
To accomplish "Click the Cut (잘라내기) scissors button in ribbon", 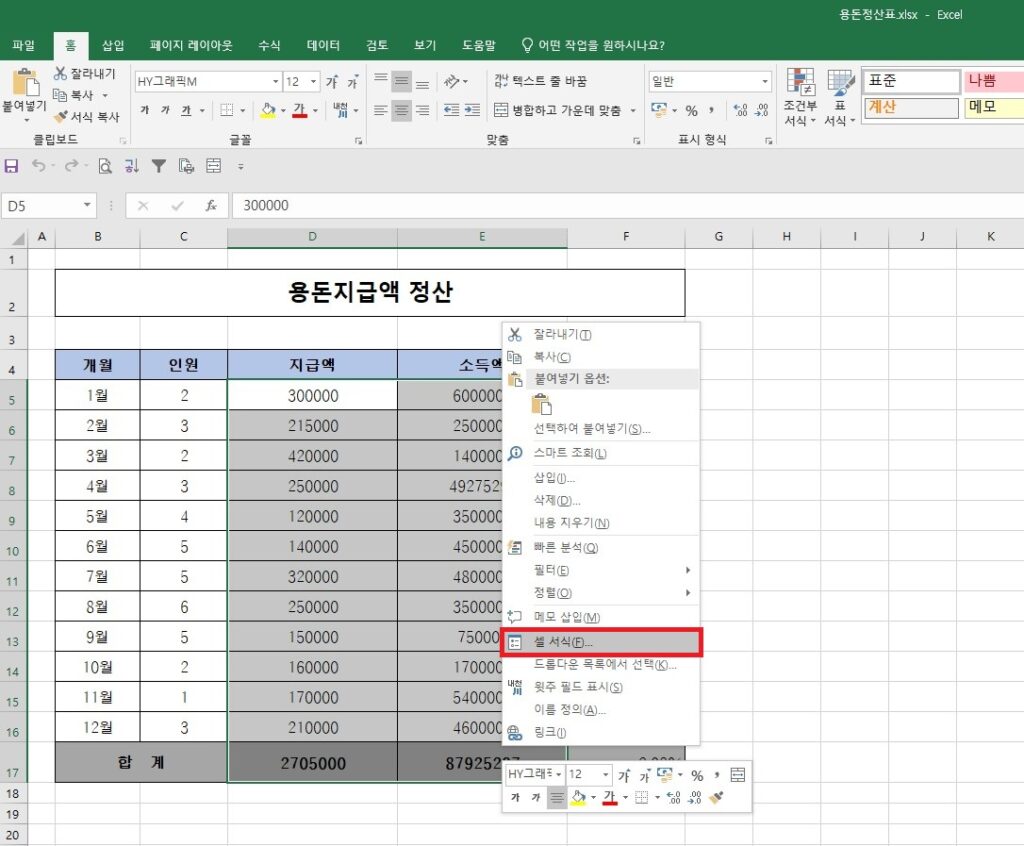I will click(84, 73).
